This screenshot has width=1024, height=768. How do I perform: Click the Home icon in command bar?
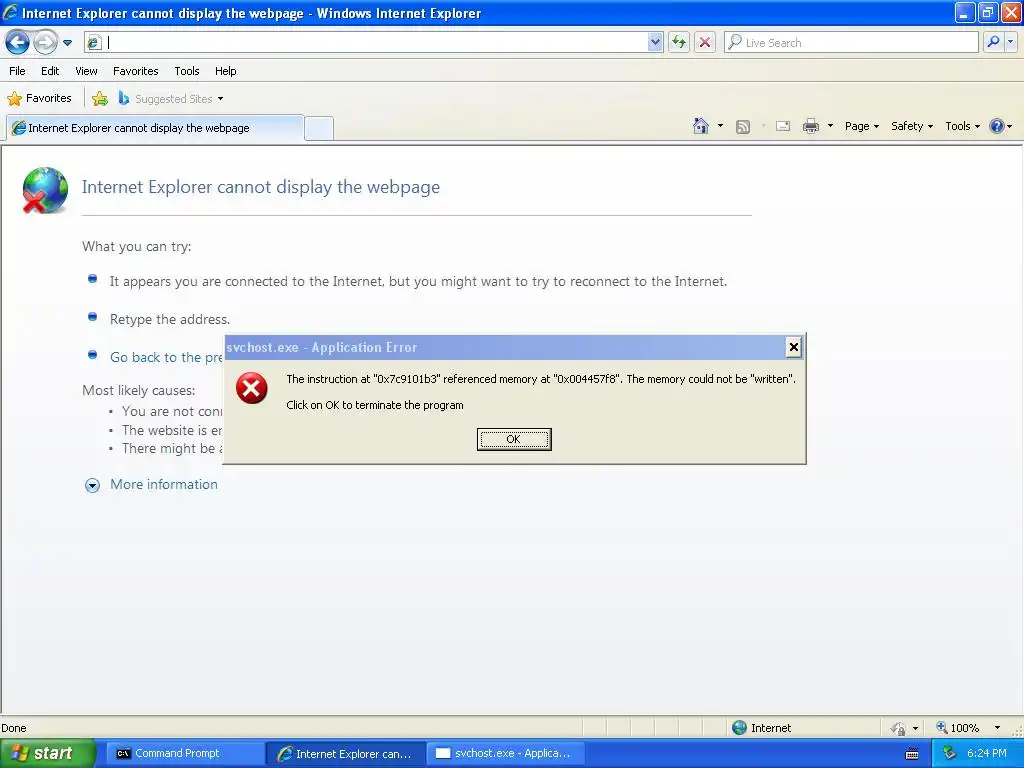tap(701, 126)
